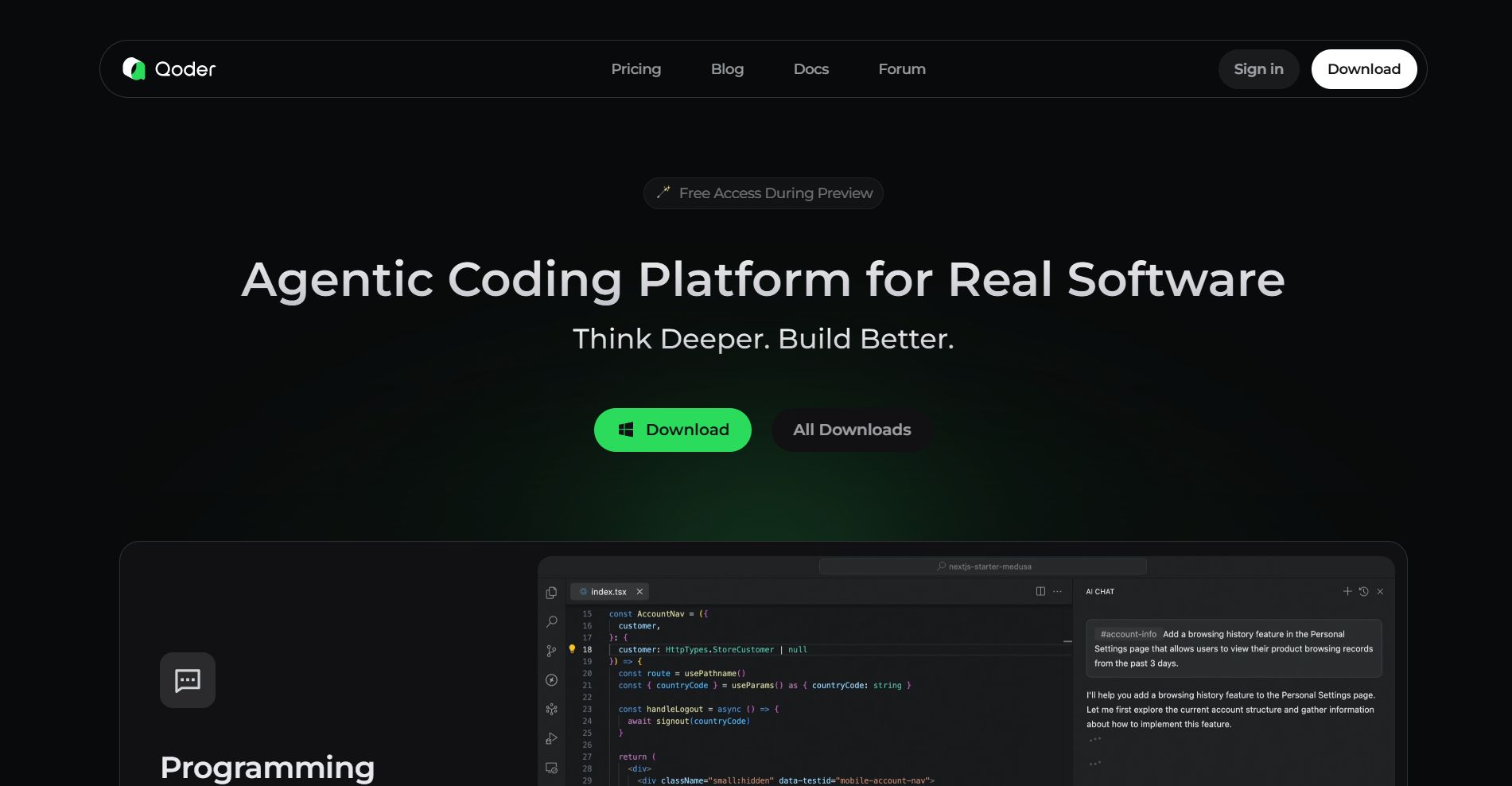
Task: Click the #account-info tag in the chat message
Action: tap(1128, 634)
